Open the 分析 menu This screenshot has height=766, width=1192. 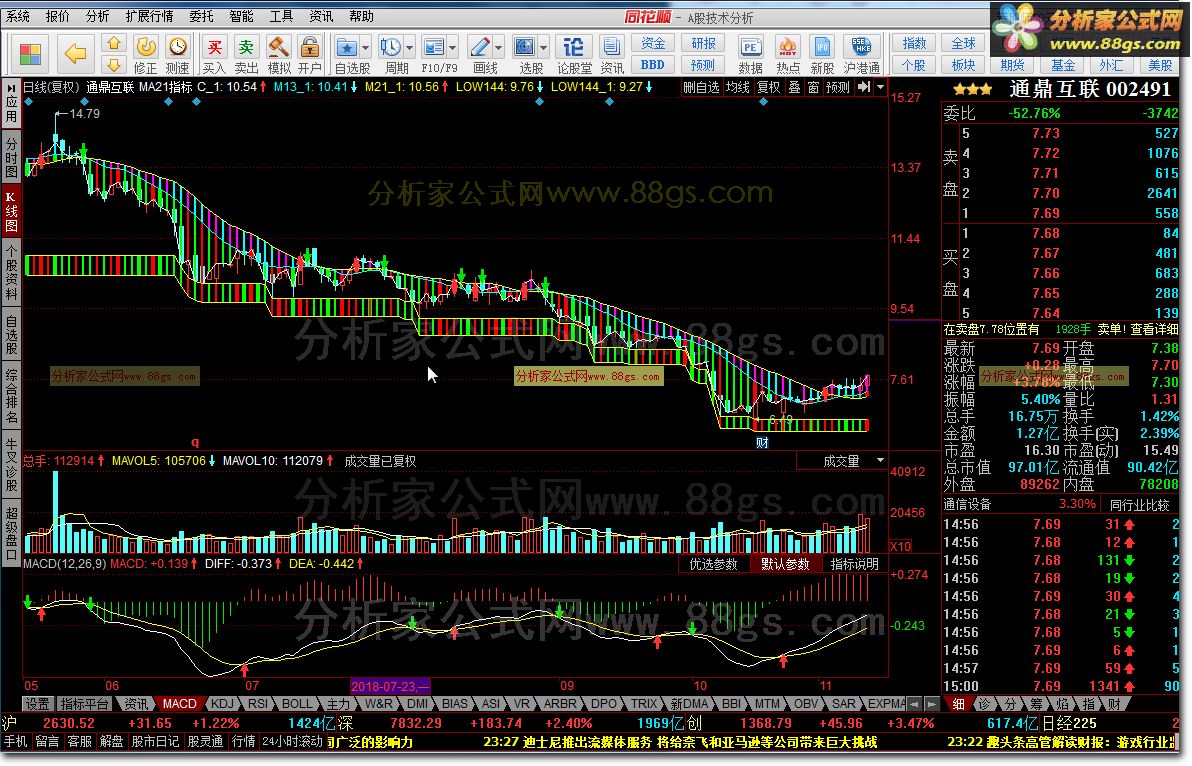[x=97, y=16]
